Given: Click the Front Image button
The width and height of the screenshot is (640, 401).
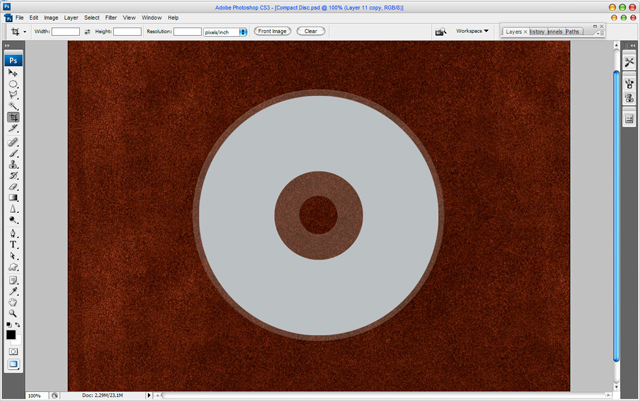Looking at the screenshot, I should click(272, 31).
